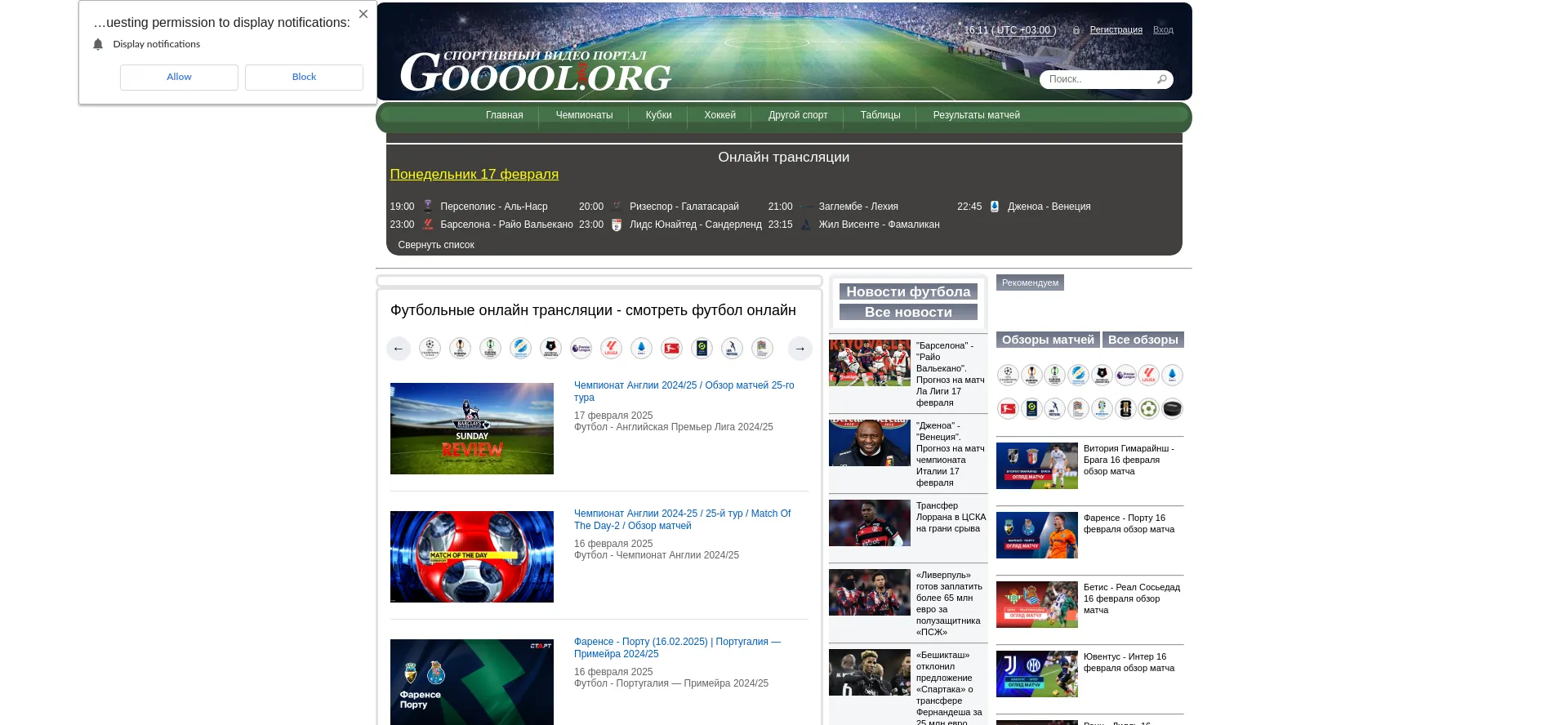Viewport: 1568px width, 725px height.
Task: Choose the Serie A icon in the broadcasts carousel
Action: coord(641,349)
